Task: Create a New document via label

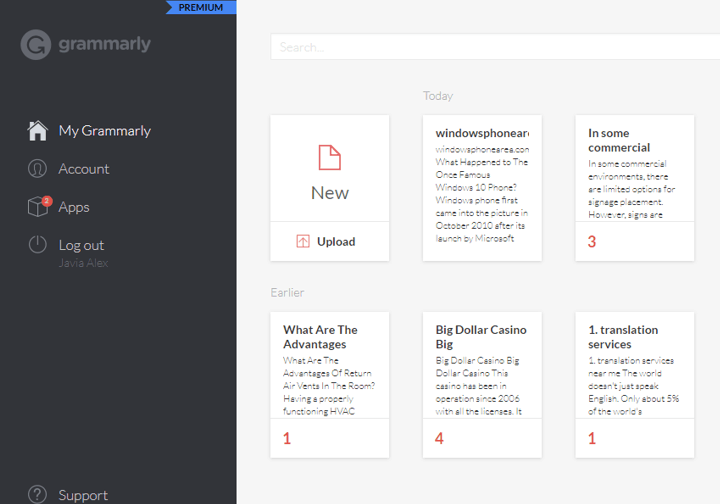Action: point(330,193)
